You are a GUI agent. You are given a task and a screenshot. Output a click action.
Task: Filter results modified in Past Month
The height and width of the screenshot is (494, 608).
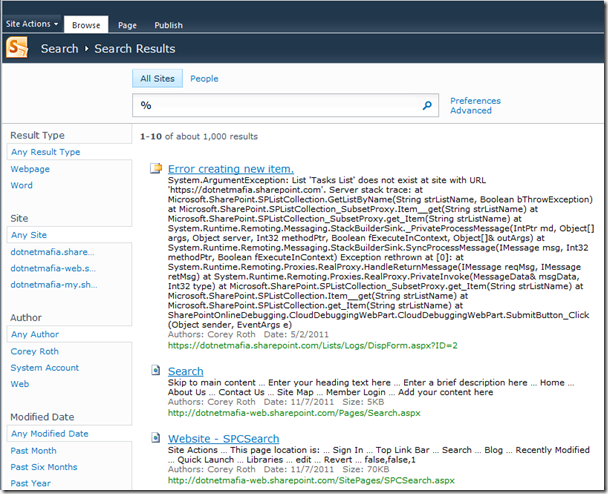33,451
